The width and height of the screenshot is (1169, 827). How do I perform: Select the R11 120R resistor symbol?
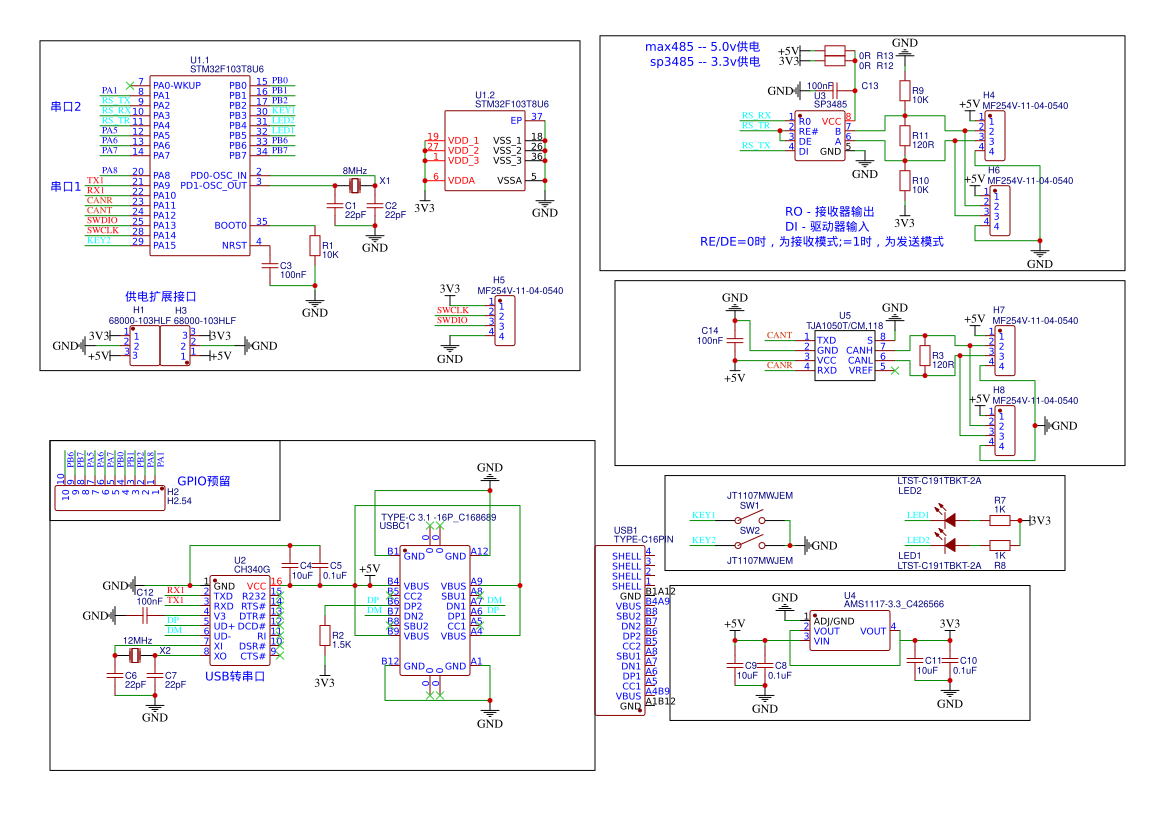click(x=905, y=135)
